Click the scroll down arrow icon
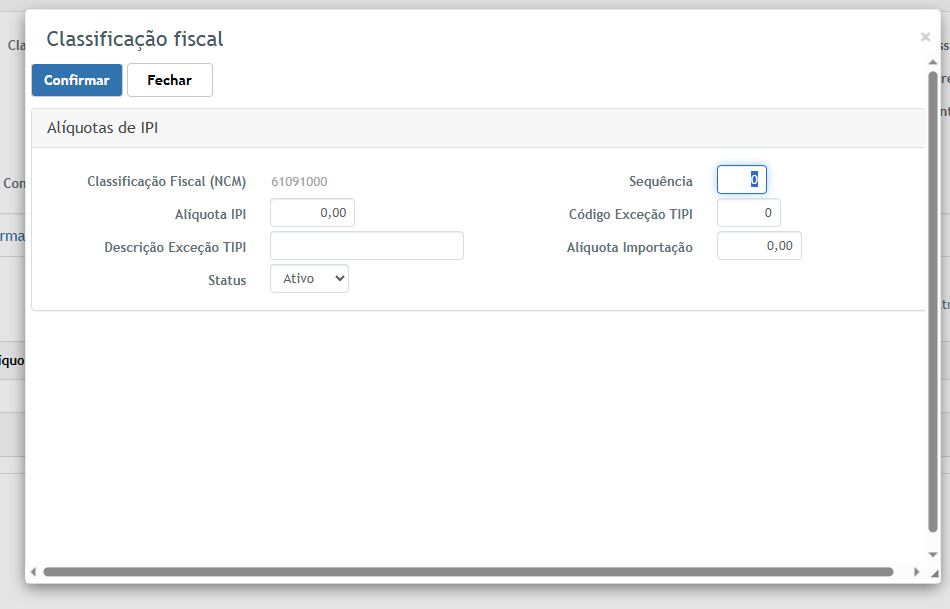Image resolution: width=950 pixels, height=609 pixels. [x=933, y=554]
